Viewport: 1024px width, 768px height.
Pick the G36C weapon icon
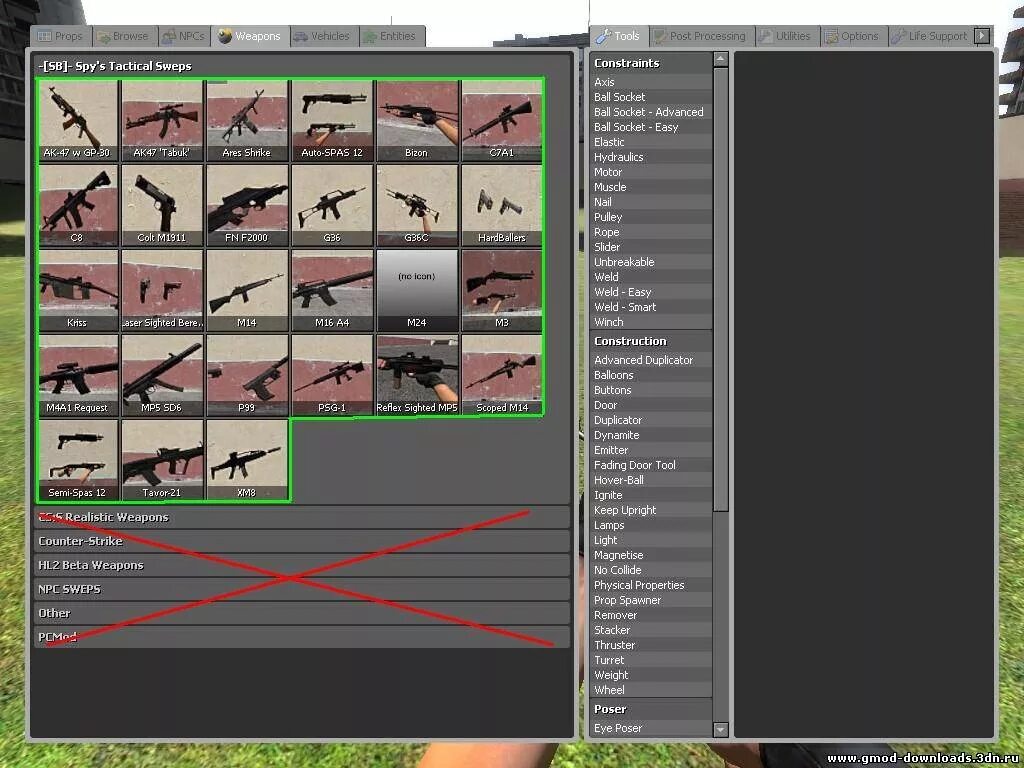417,206
